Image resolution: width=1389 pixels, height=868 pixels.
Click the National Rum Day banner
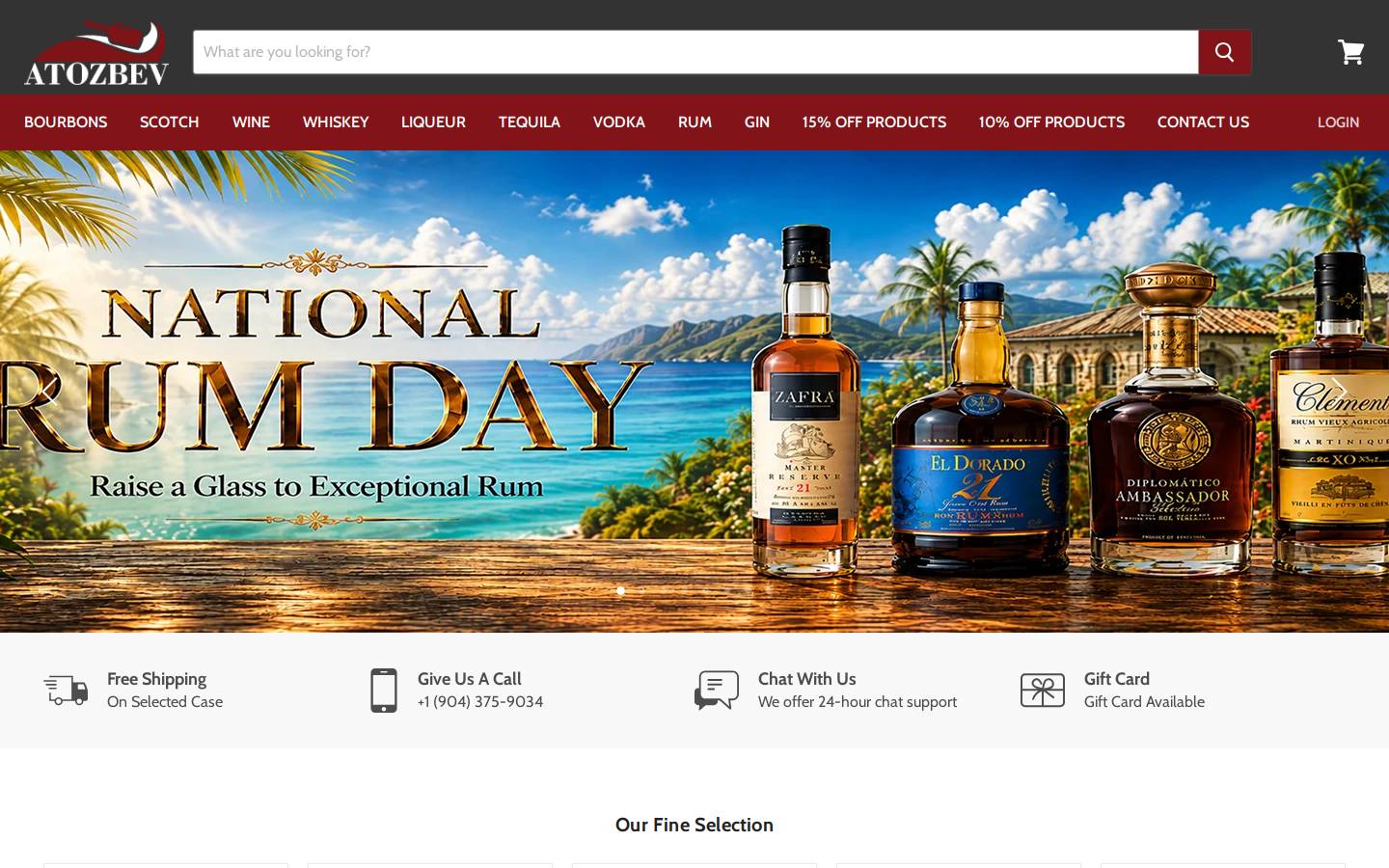[x=694, y=392]
